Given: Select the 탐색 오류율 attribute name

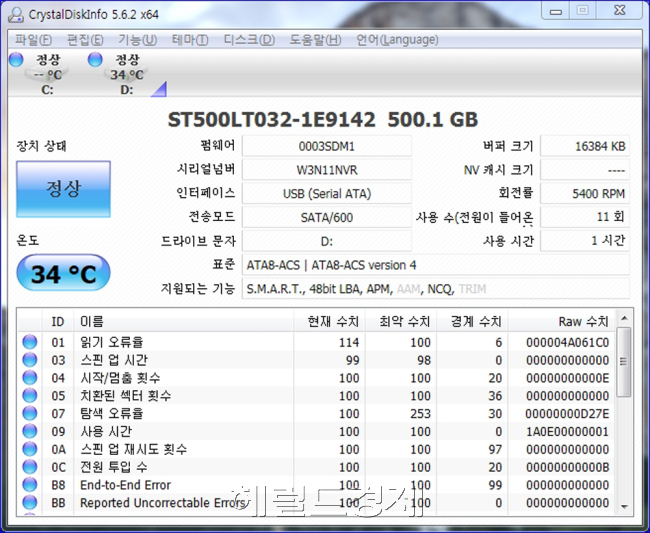Looking at the screenshot, I should tap(112, 413).
